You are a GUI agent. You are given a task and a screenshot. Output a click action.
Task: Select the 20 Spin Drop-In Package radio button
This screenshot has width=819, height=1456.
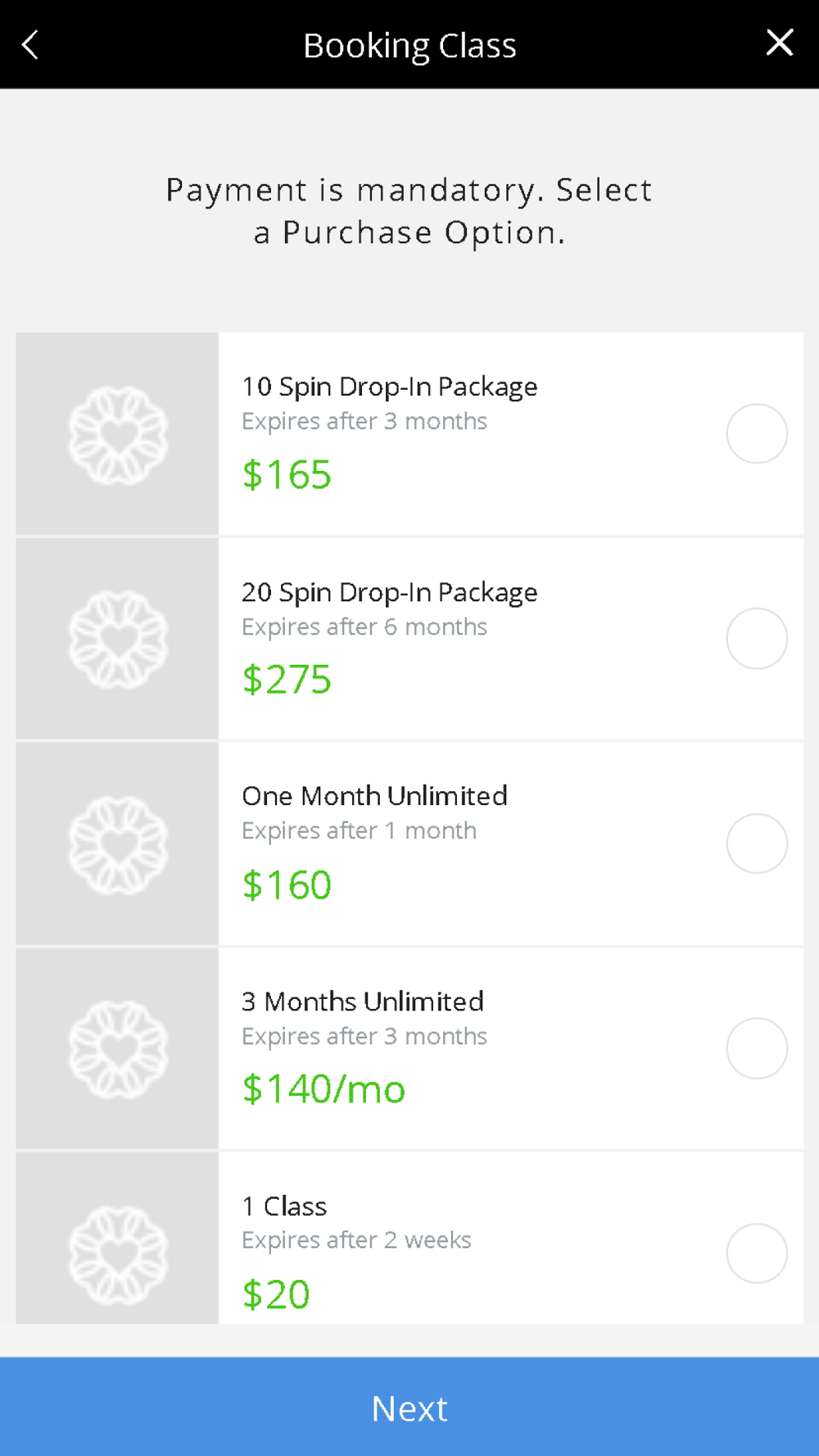click(757, 638)
